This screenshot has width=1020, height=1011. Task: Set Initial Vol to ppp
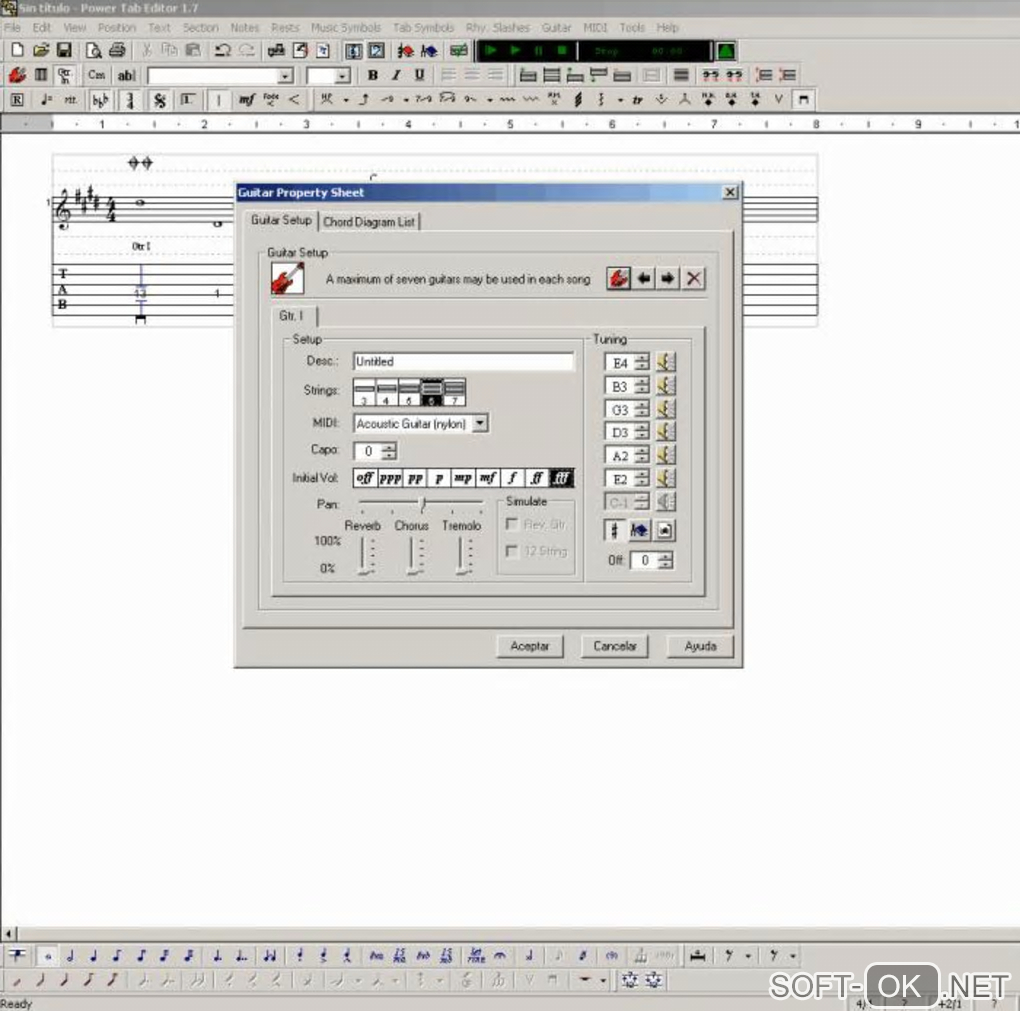pos(390,478)
